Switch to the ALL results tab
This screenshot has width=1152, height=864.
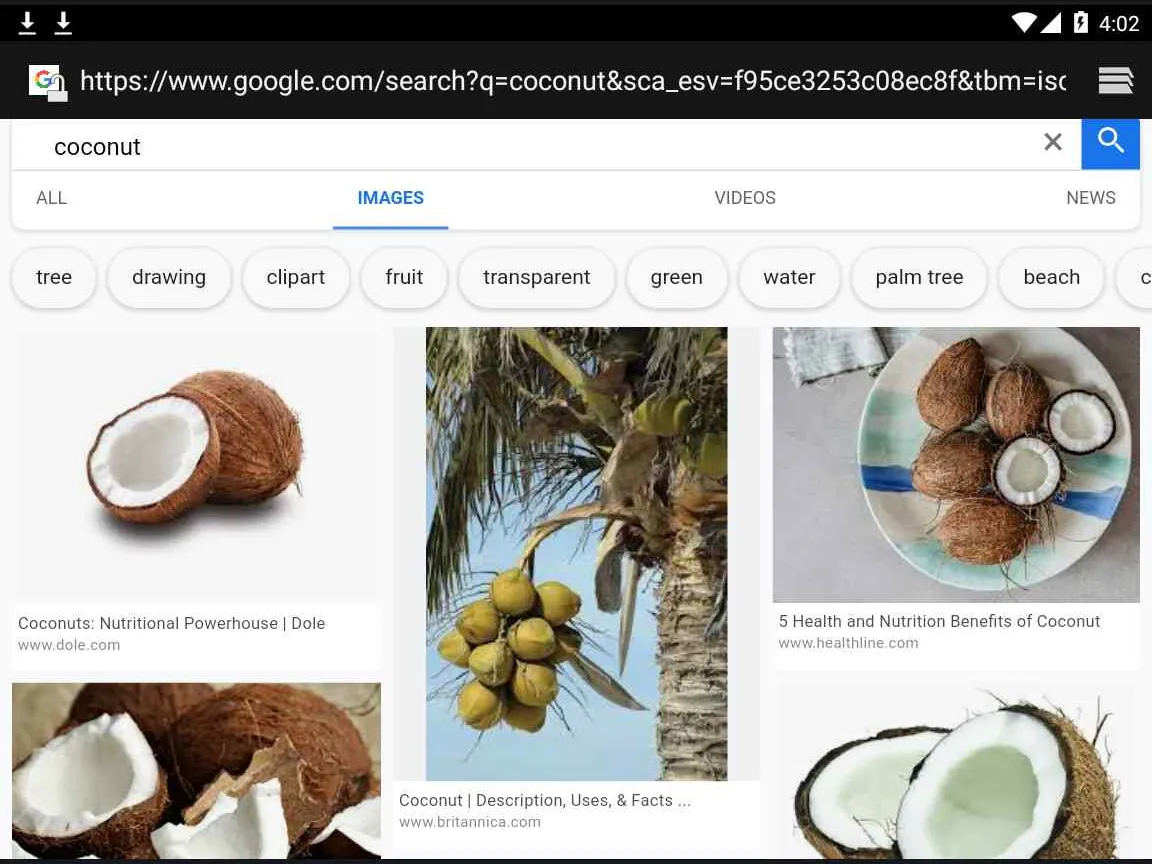click(51, 198)
